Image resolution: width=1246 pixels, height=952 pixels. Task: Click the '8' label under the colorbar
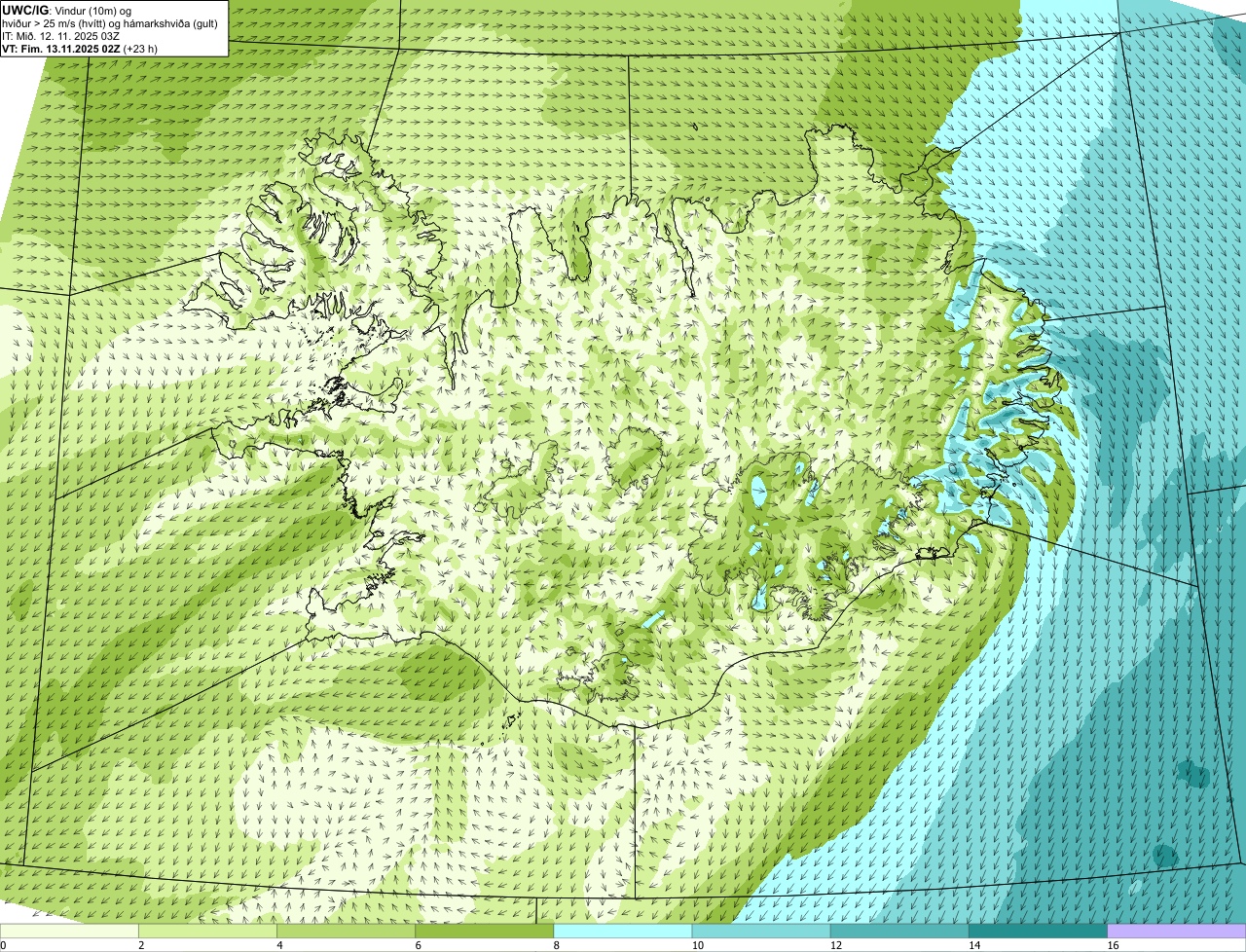(x=556, y=945)
